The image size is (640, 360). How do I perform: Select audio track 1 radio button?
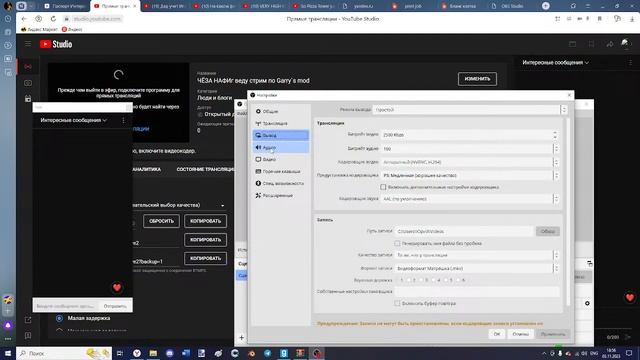[397, 280]
